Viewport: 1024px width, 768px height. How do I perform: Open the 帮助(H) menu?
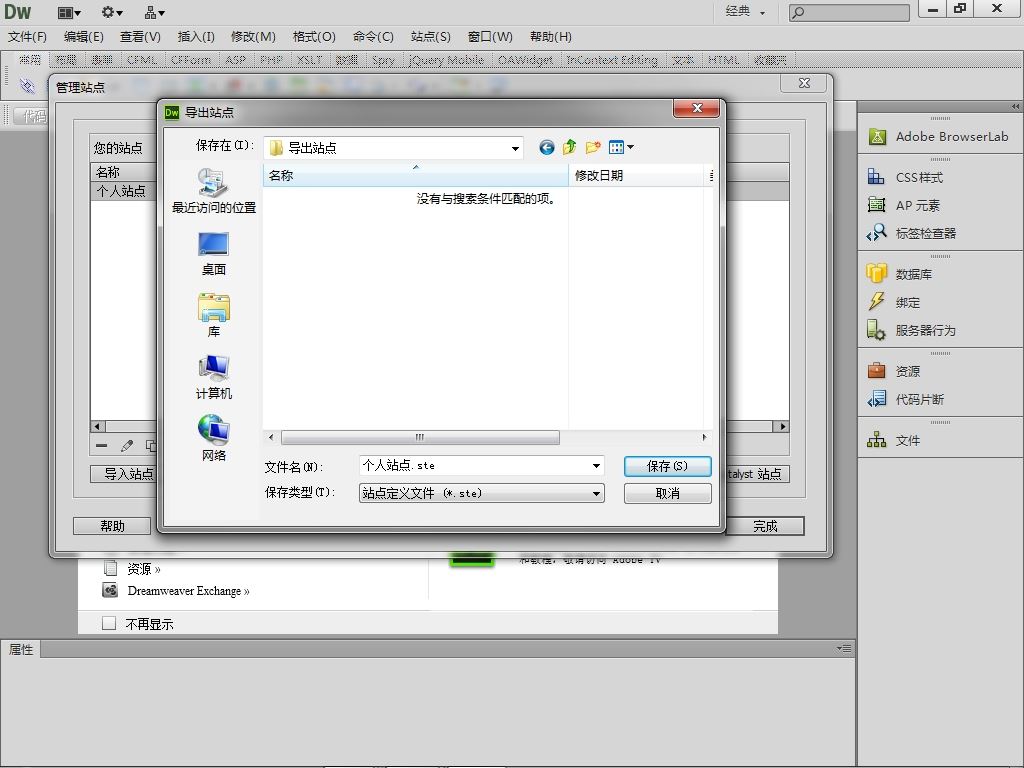(551, 37)
